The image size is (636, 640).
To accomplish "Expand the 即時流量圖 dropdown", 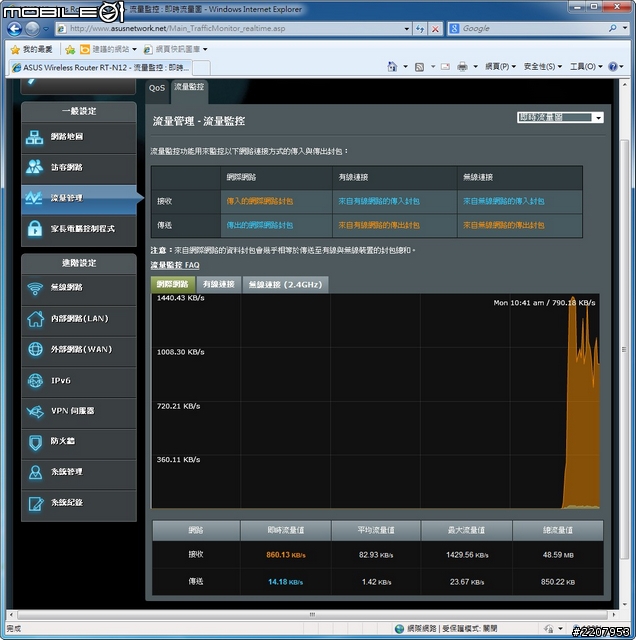I will 560,118.
